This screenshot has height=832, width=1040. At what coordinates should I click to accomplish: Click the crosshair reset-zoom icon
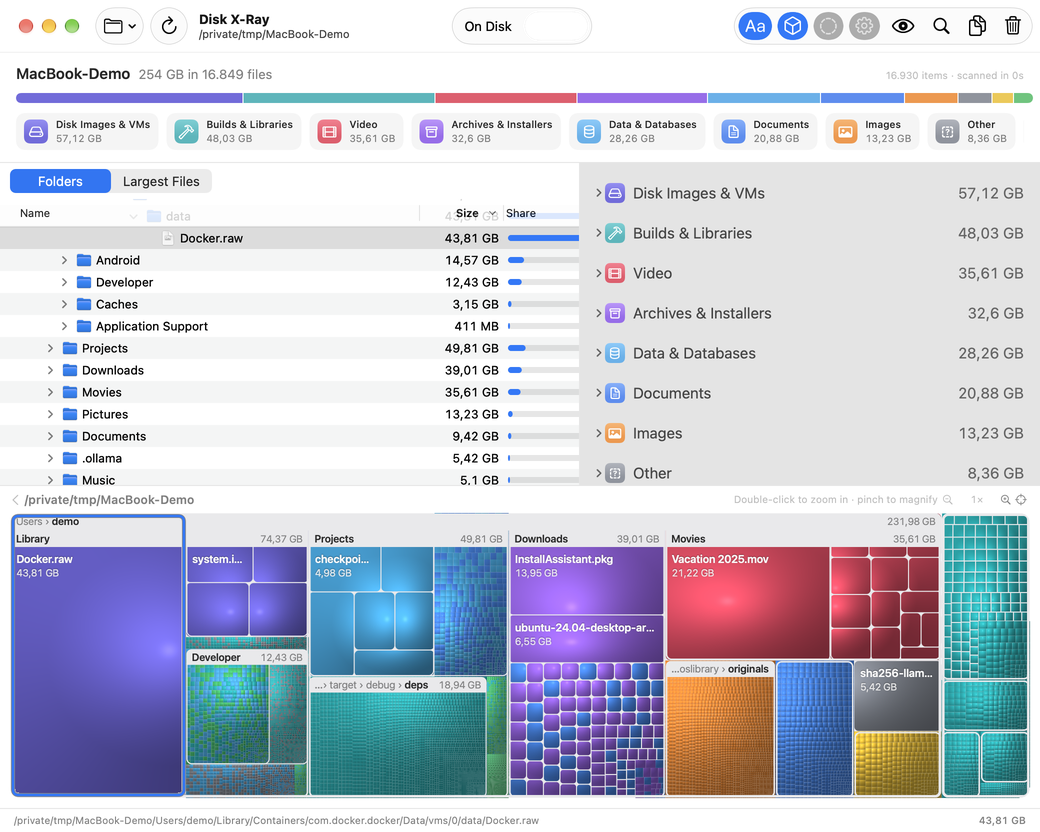(x=1021, y=500)
